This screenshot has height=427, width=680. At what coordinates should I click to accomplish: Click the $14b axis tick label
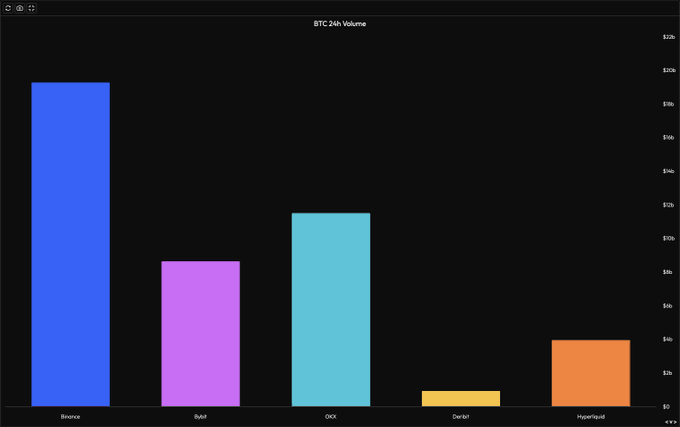click(x=668, y=171)
